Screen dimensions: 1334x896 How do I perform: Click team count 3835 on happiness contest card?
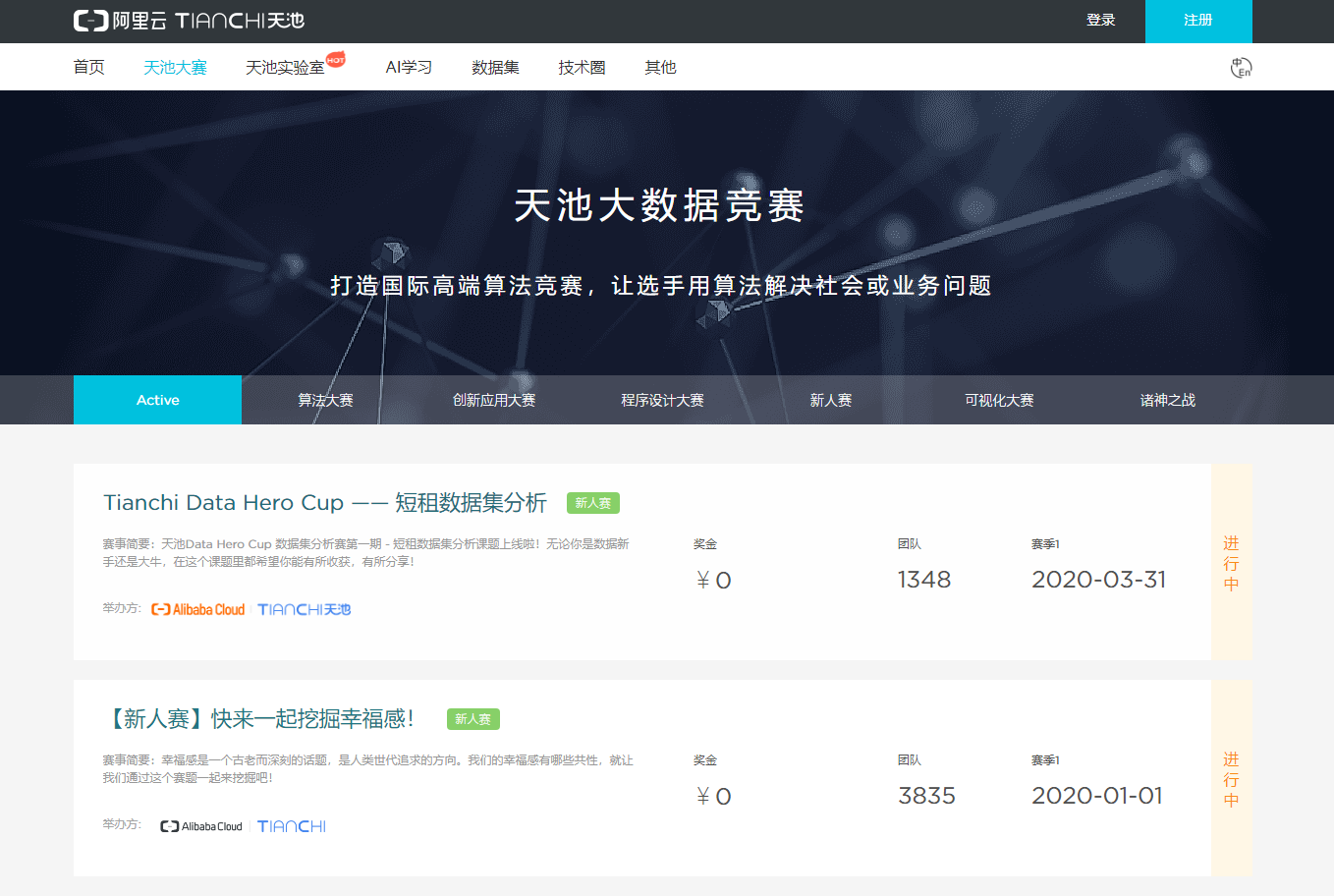926,796
